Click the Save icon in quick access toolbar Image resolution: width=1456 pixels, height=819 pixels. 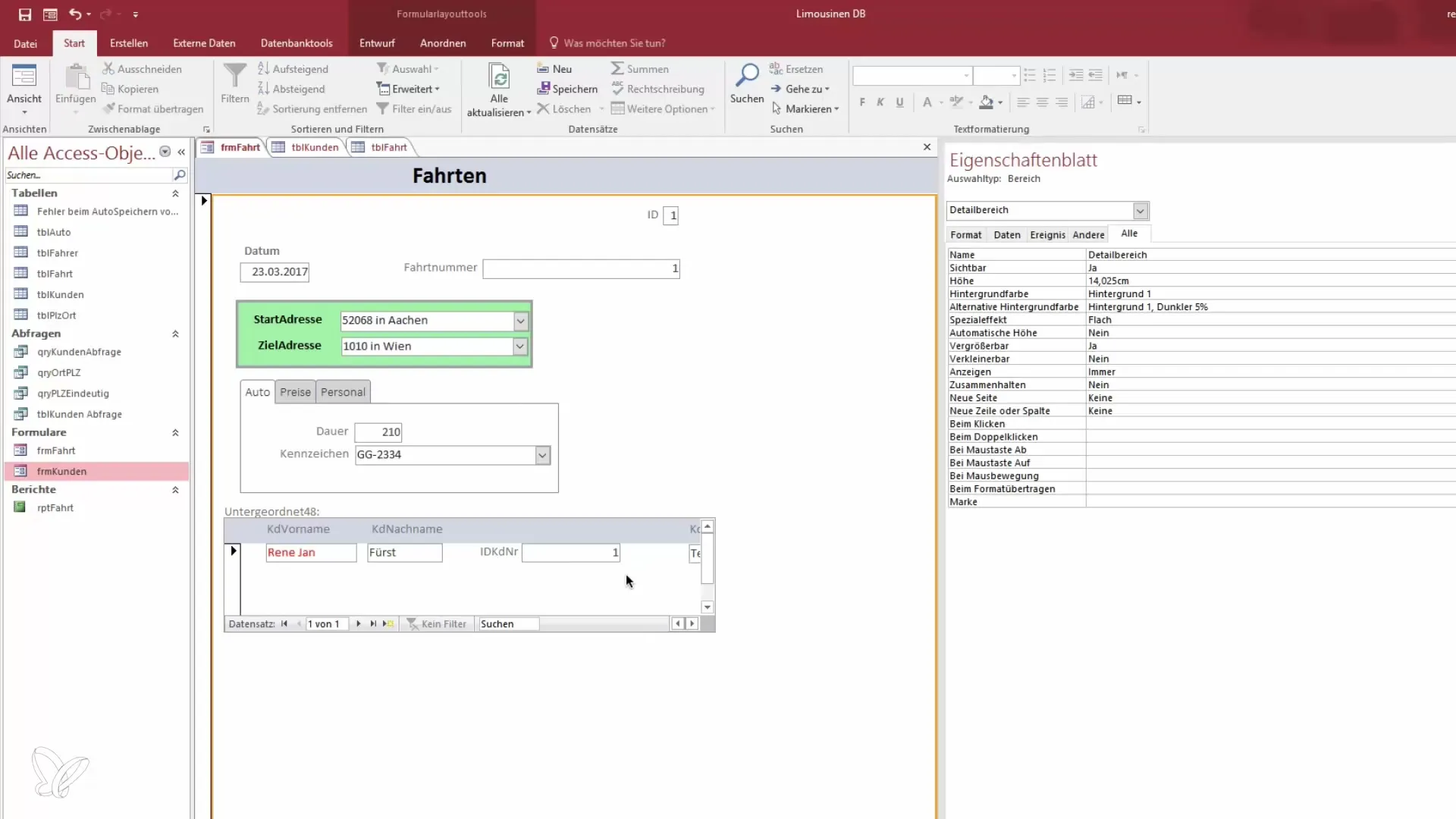pyautogui.click(x=25, y=14)
